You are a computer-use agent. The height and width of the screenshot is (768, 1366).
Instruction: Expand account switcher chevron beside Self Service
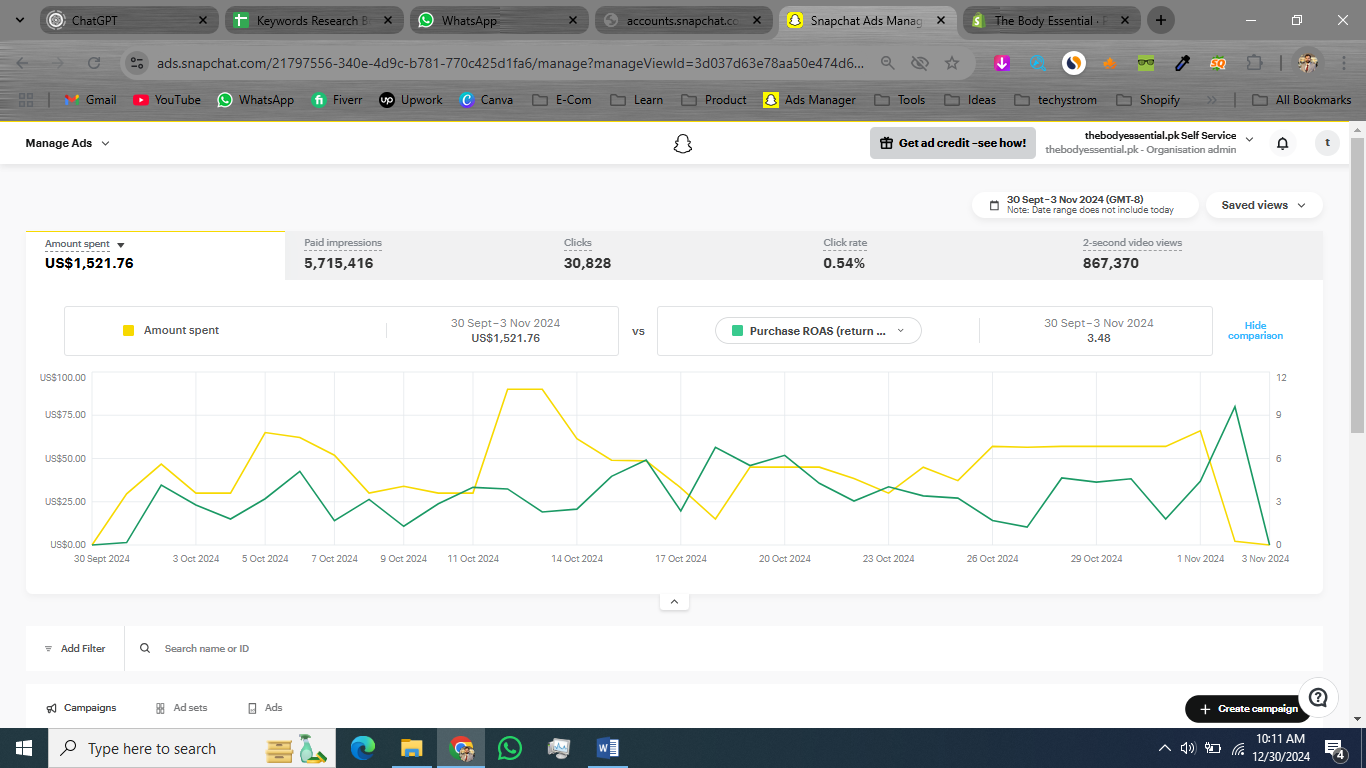pos(1249,140)
